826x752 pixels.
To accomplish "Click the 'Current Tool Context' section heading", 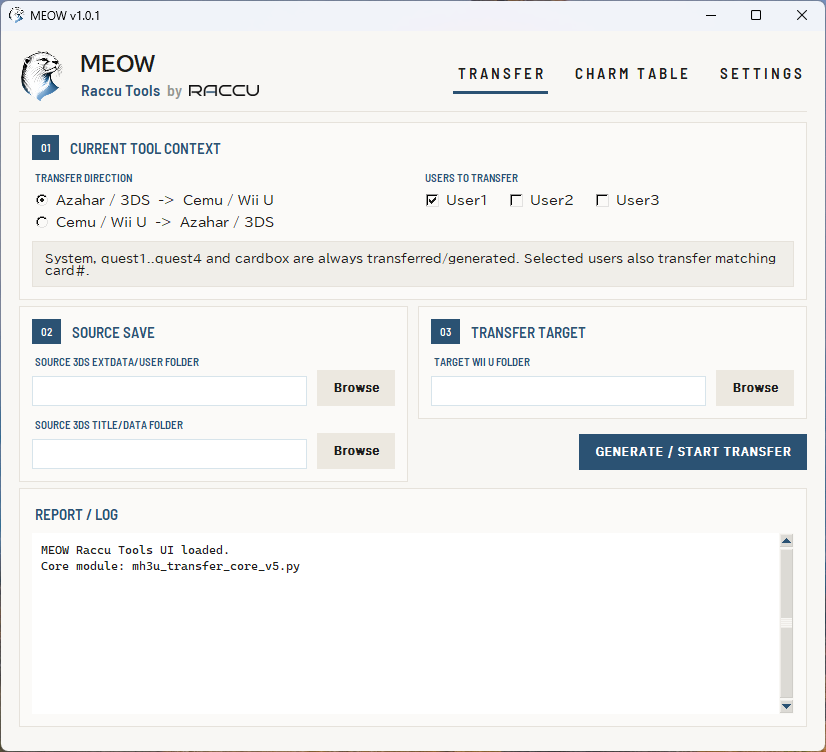I will pos(145,149).
